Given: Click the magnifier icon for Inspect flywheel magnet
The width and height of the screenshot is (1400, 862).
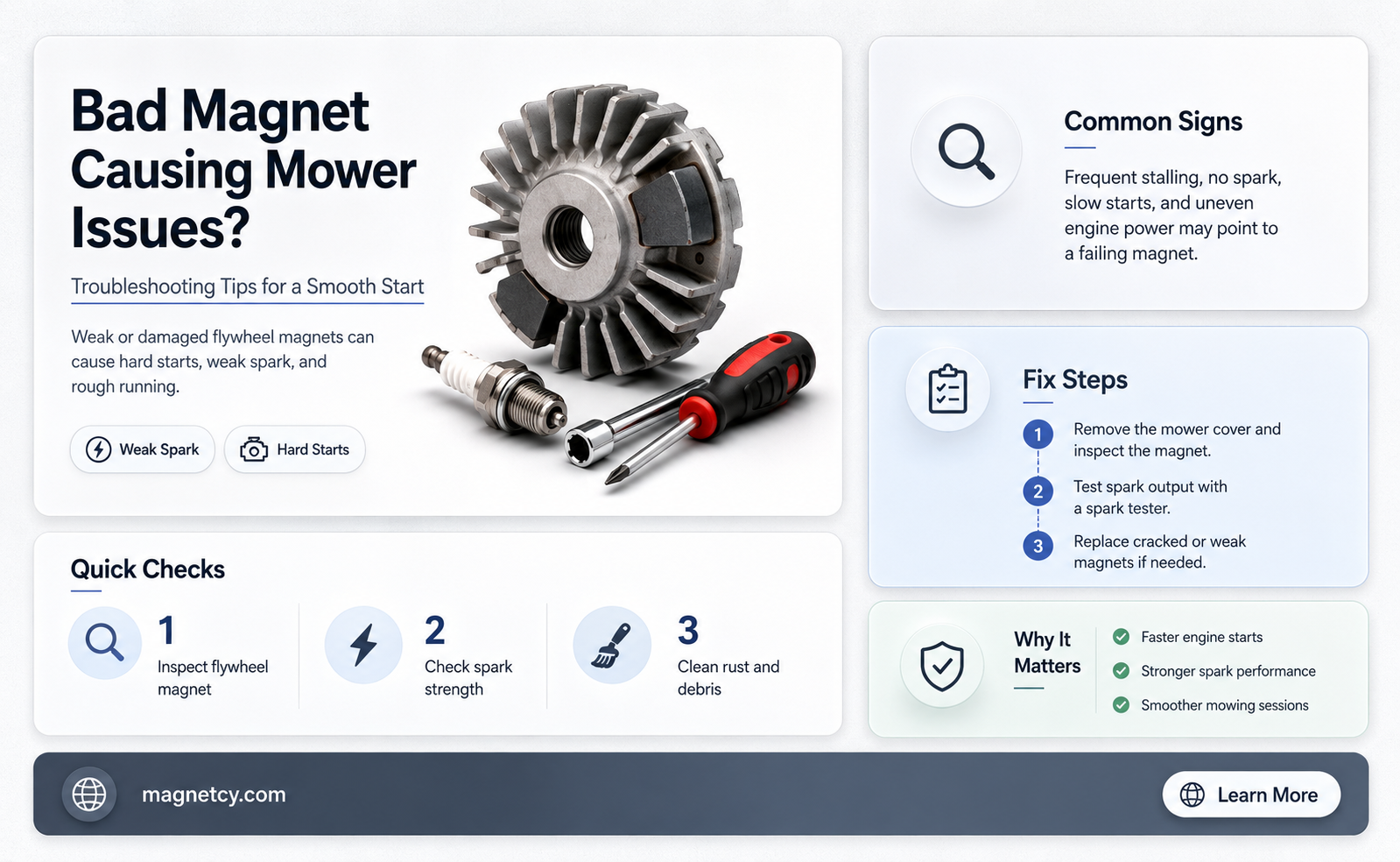Looking at the screenshot, I should [x=104, y=642].
